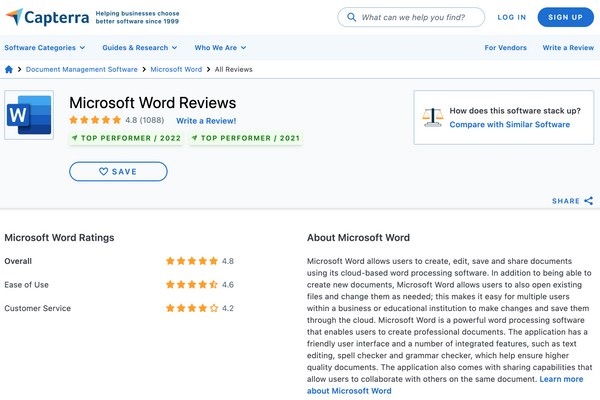Click the heart icon in Save button

tap(103, 171)
